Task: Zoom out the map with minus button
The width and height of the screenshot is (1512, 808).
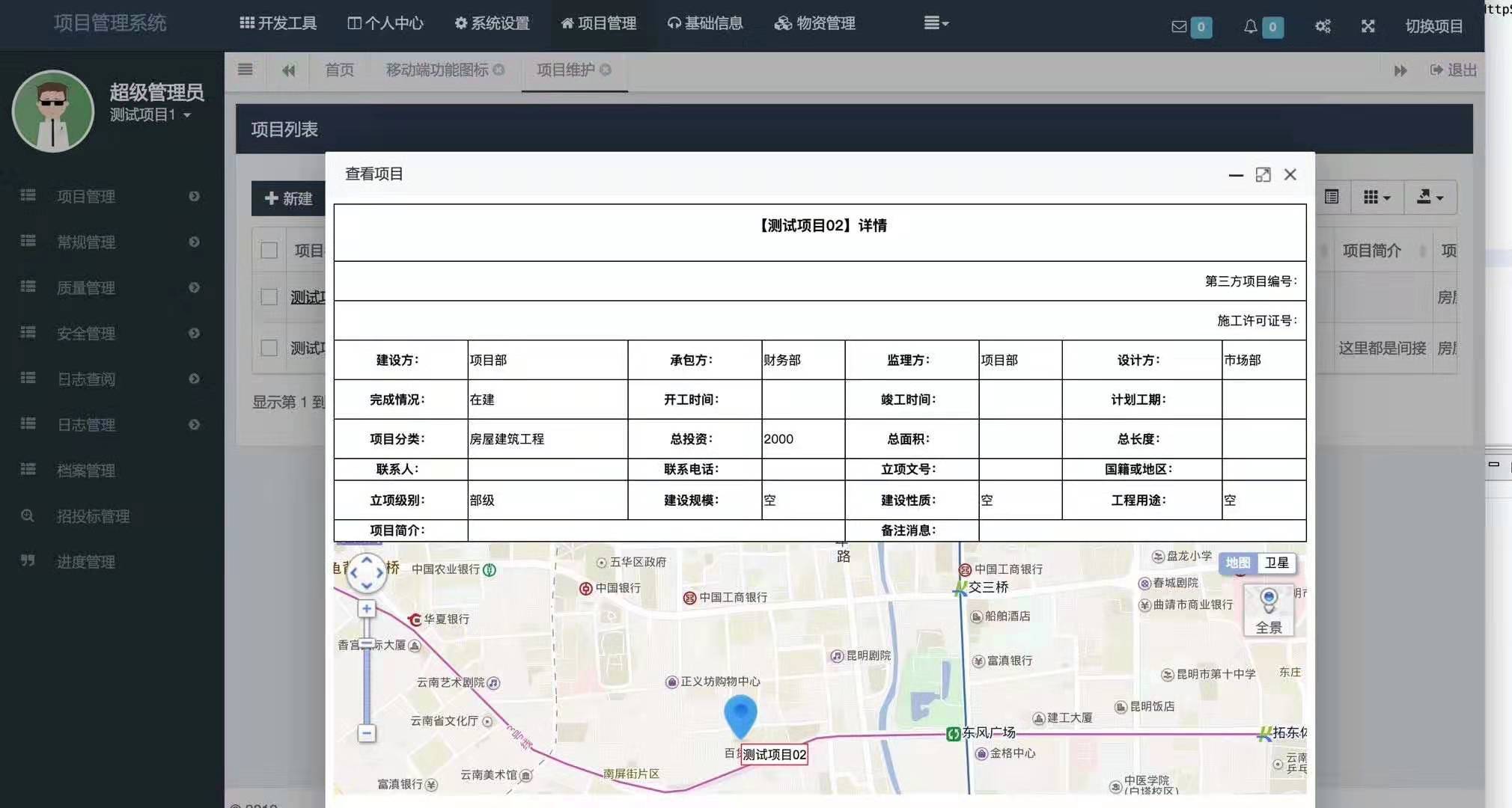Action: pyautogui.click(x=366, y=733)
